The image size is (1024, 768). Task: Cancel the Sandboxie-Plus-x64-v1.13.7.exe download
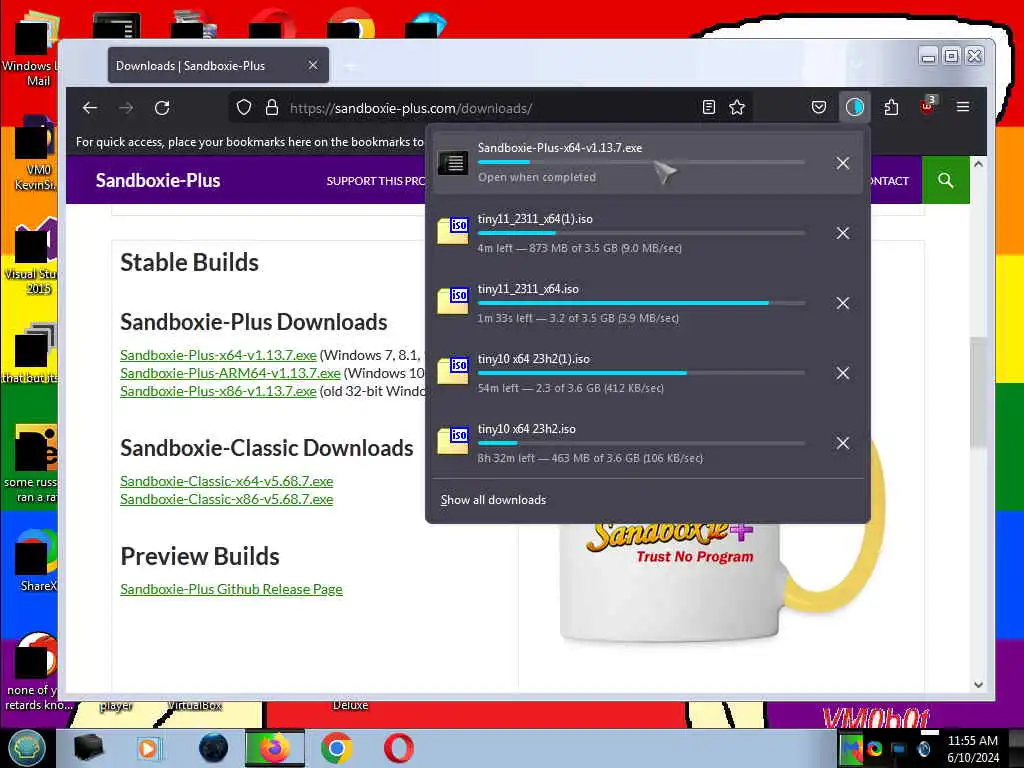coord(842,163)
